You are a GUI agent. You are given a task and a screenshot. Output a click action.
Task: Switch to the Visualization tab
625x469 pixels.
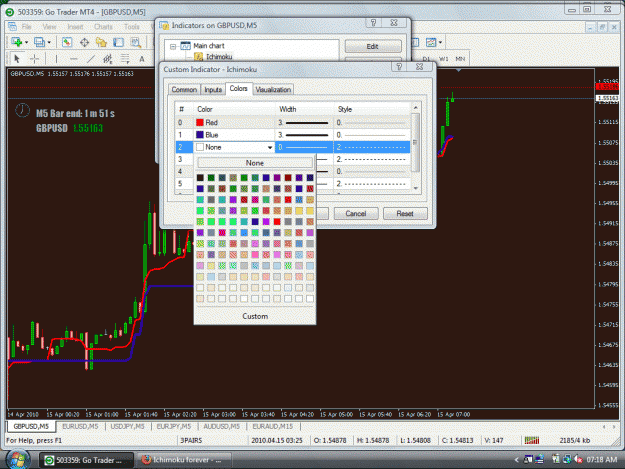[273, 90]
